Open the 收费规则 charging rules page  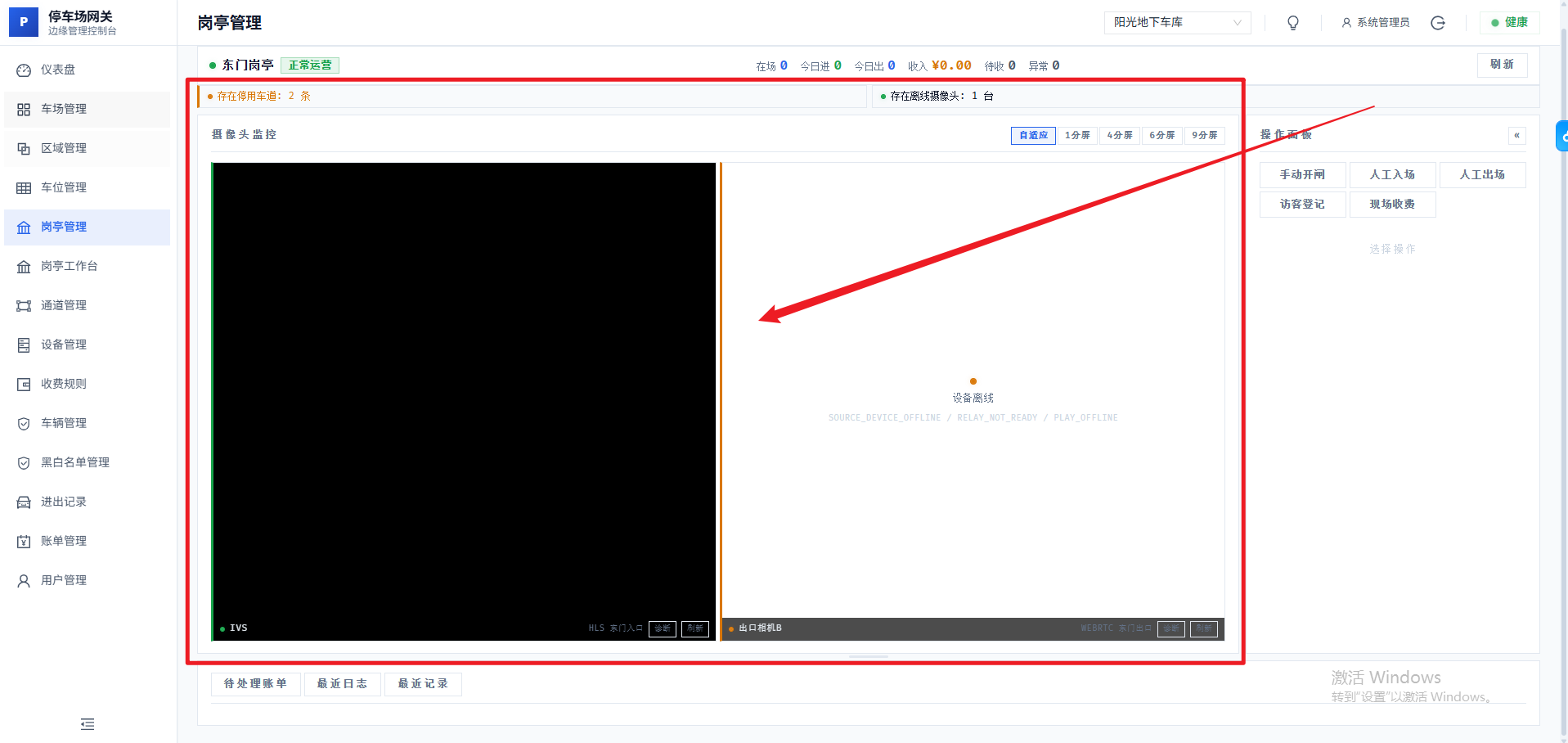(x=63, y=383)
